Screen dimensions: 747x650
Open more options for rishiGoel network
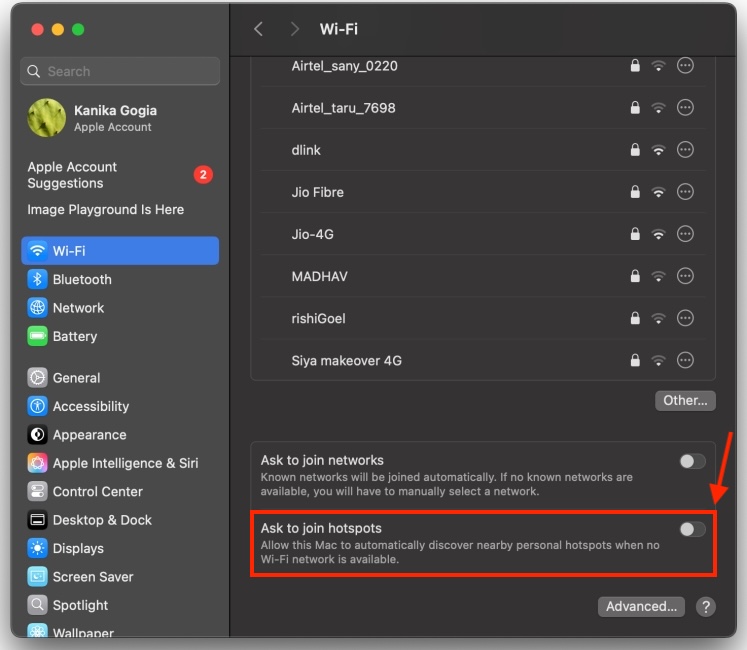(x=685, y=318)
